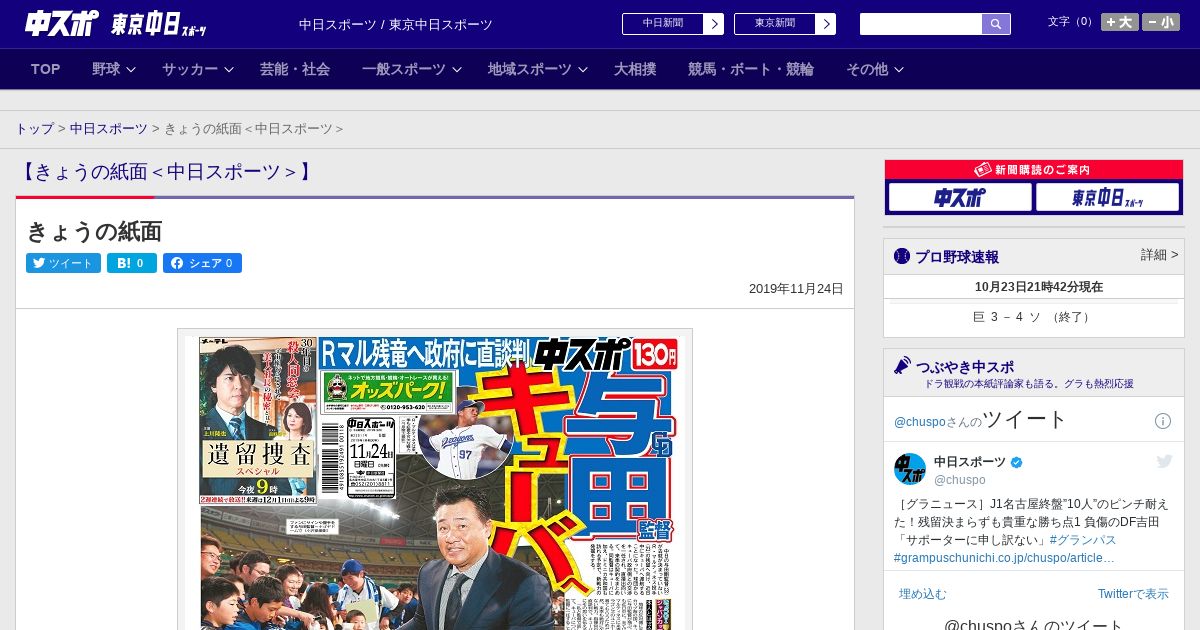Open 詳細 link for プロ野球速報

(1159, 255)
